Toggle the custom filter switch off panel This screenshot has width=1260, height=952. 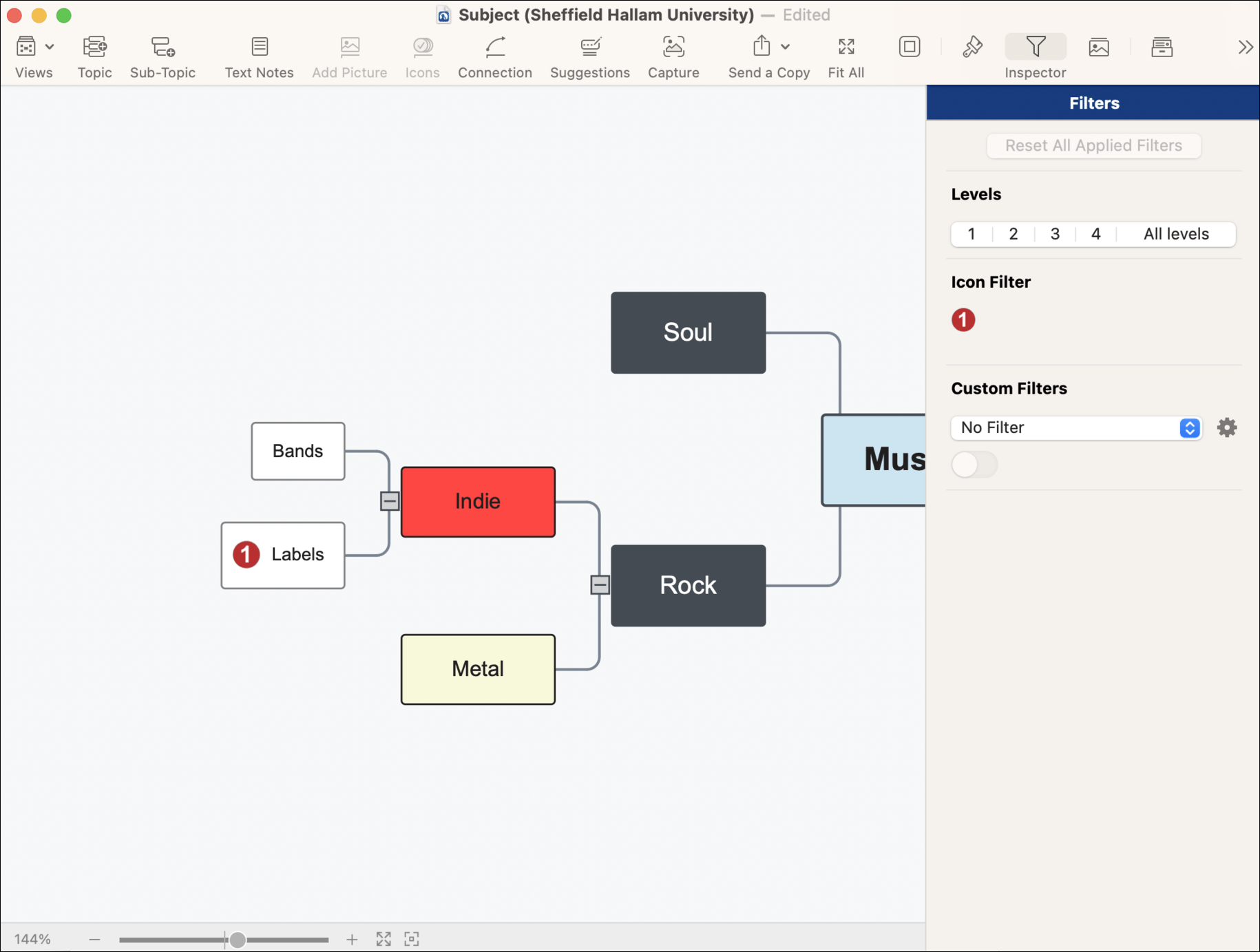(x=974, y=465)
